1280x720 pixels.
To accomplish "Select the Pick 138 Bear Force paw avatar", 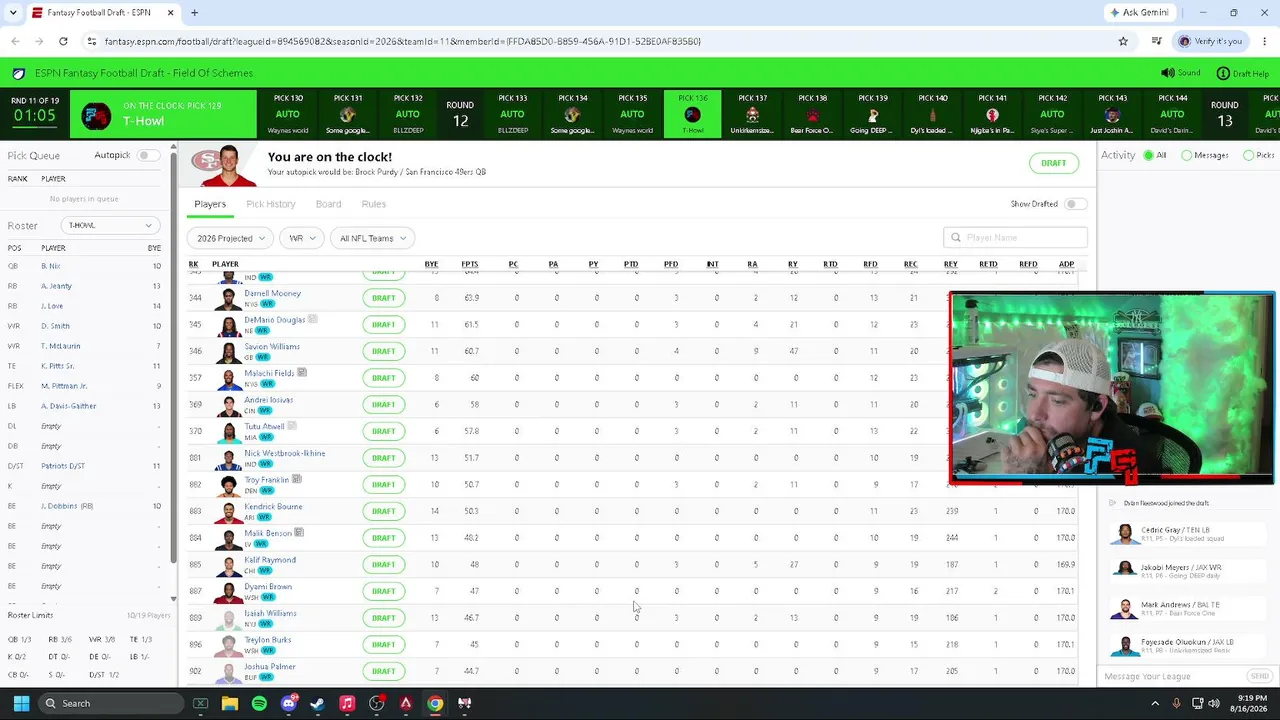I will pyautogui.click(x=812, y=115).
